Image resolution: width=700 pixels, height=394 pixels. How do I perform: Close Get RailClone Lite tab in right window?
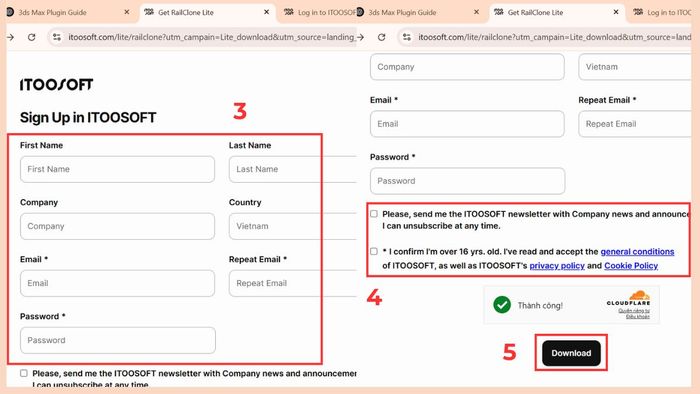click(x=616, y=12)
